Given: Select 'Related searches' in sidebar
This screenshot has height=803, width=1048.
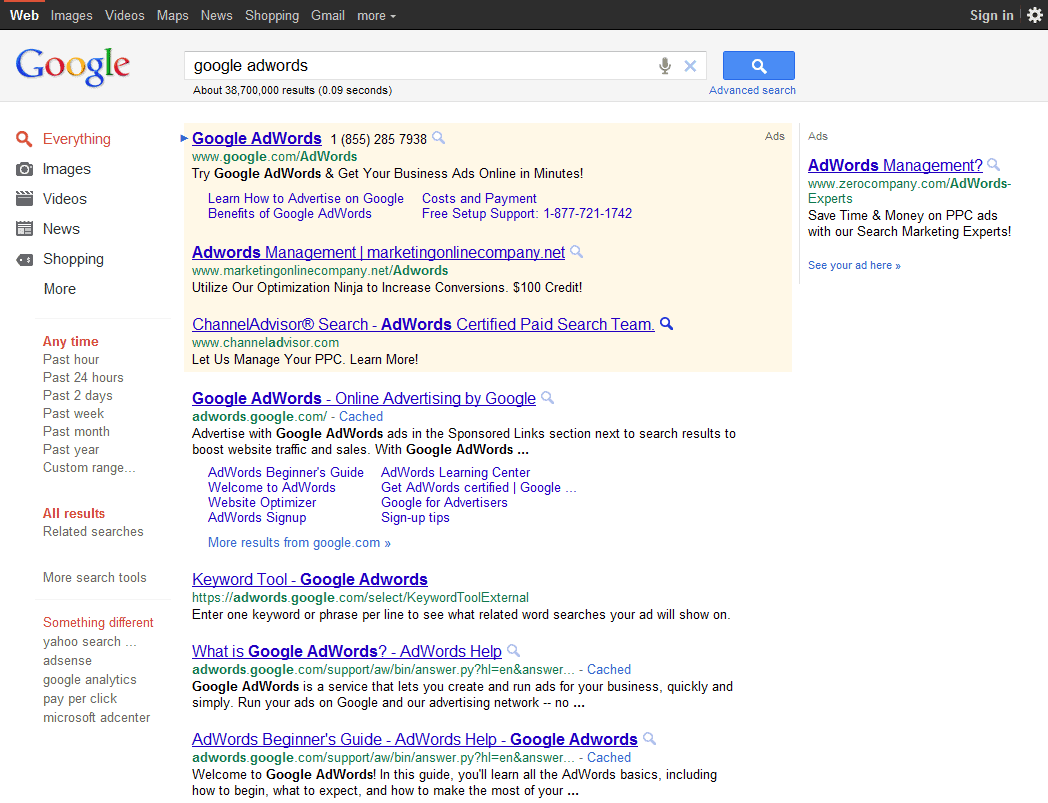Looking at the screenshot, I should tap(93, 532).
